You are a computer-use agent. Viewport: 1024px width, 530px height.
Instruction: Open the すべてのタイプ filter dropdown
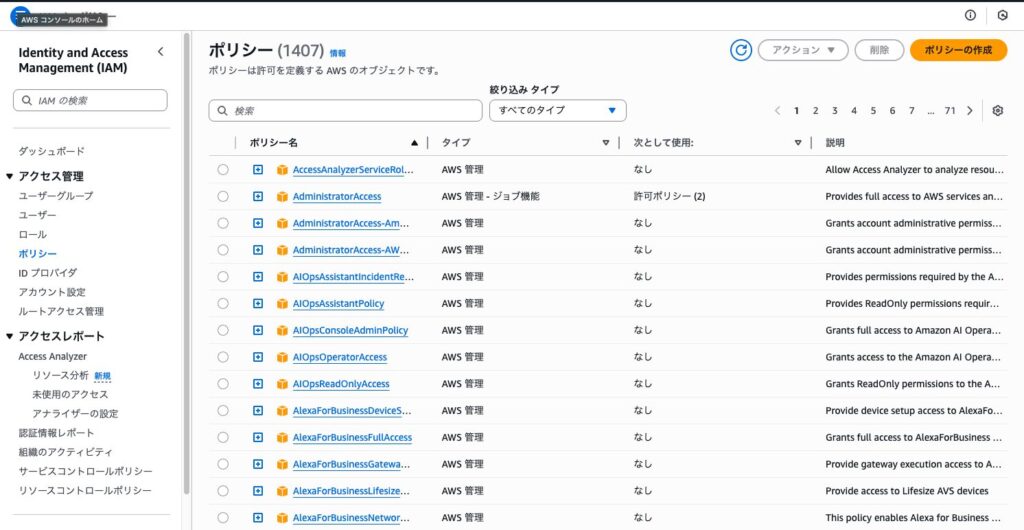[558, 111]
